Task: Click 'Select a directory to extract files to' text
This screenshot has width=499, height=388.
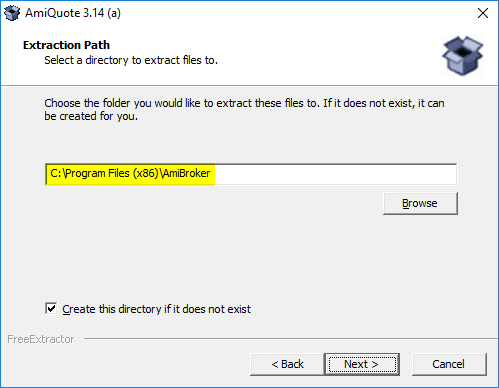Action: click(131, 60)
